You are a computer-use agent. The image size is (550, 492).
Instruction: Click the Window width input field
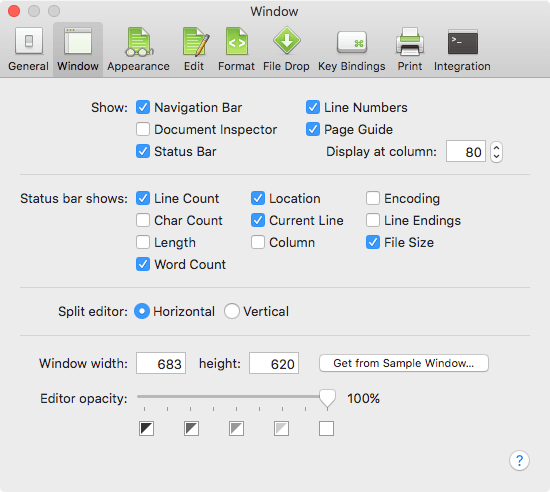pyautogui.click(x=161, y=363)
